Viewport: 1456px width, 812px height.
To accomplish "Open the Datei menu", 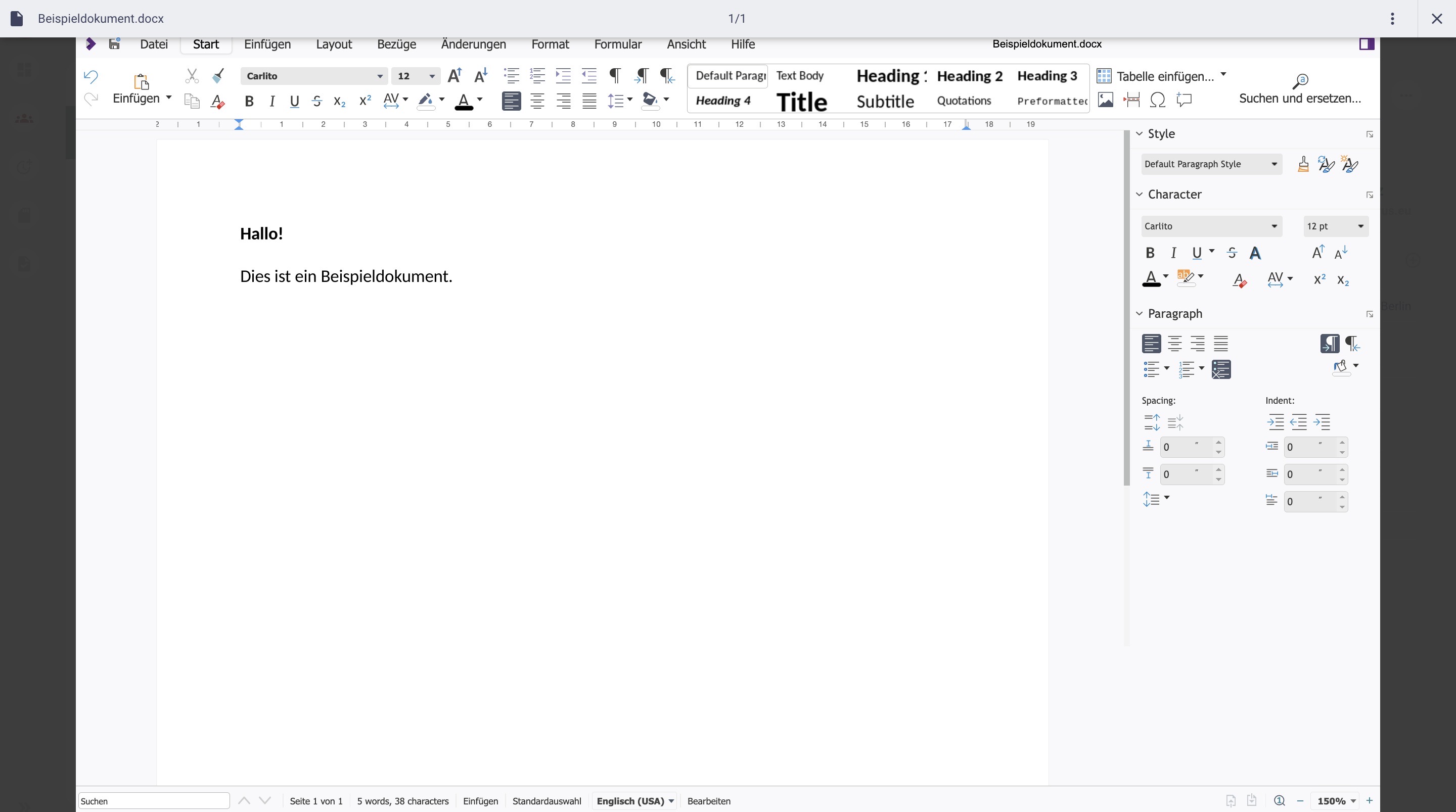I will [154, 44].
